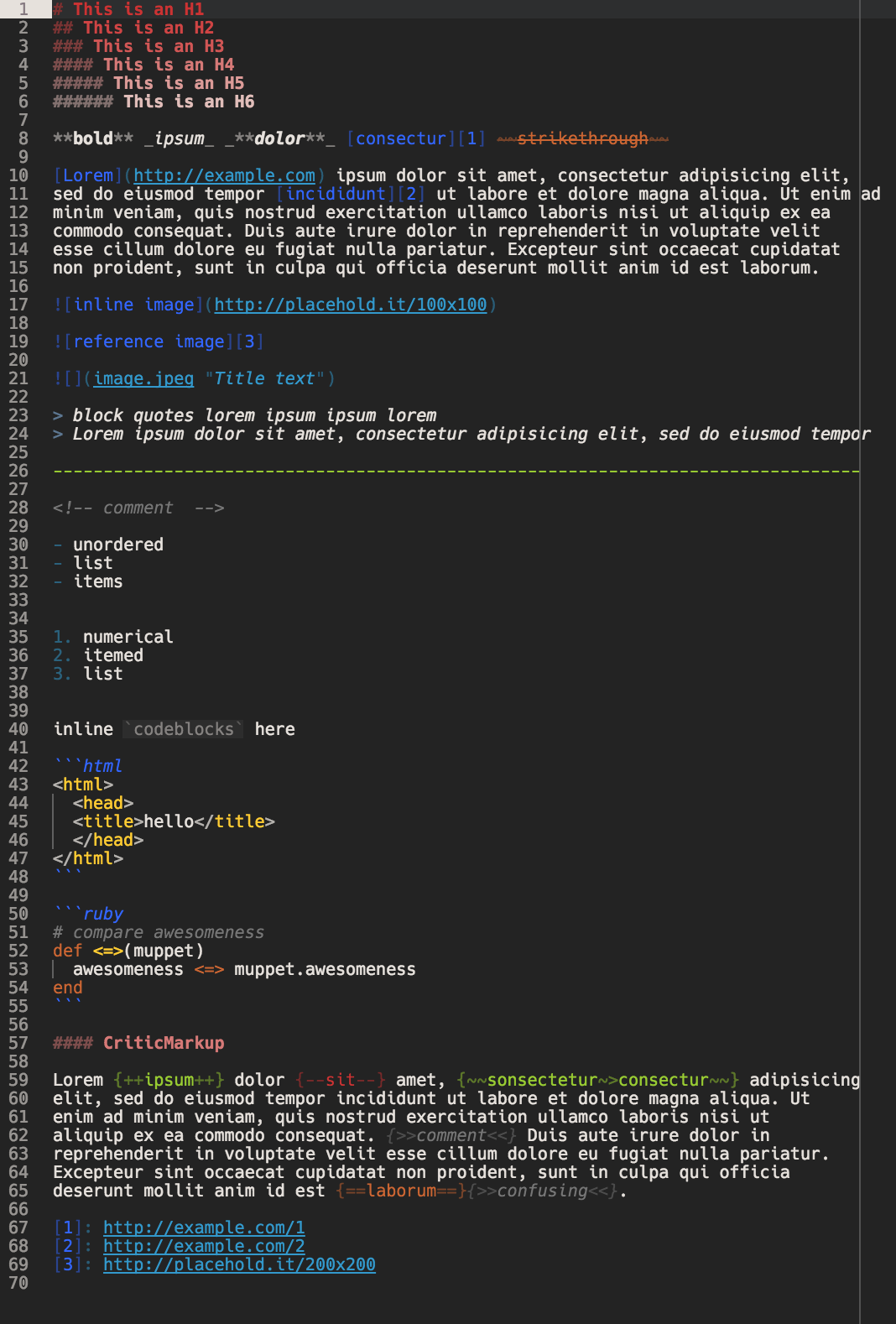Viewport: 896px width, 1324px height.
Task: Click the image.jpeg link
Action: click(143, 378)
